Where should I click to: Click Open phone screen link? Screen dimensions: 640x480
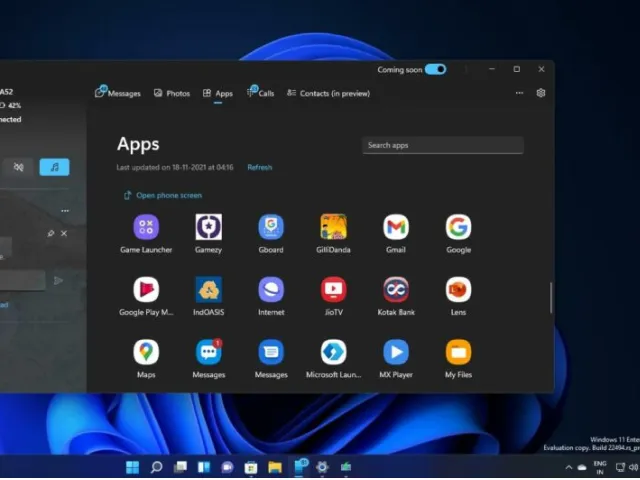coord(162,196)
